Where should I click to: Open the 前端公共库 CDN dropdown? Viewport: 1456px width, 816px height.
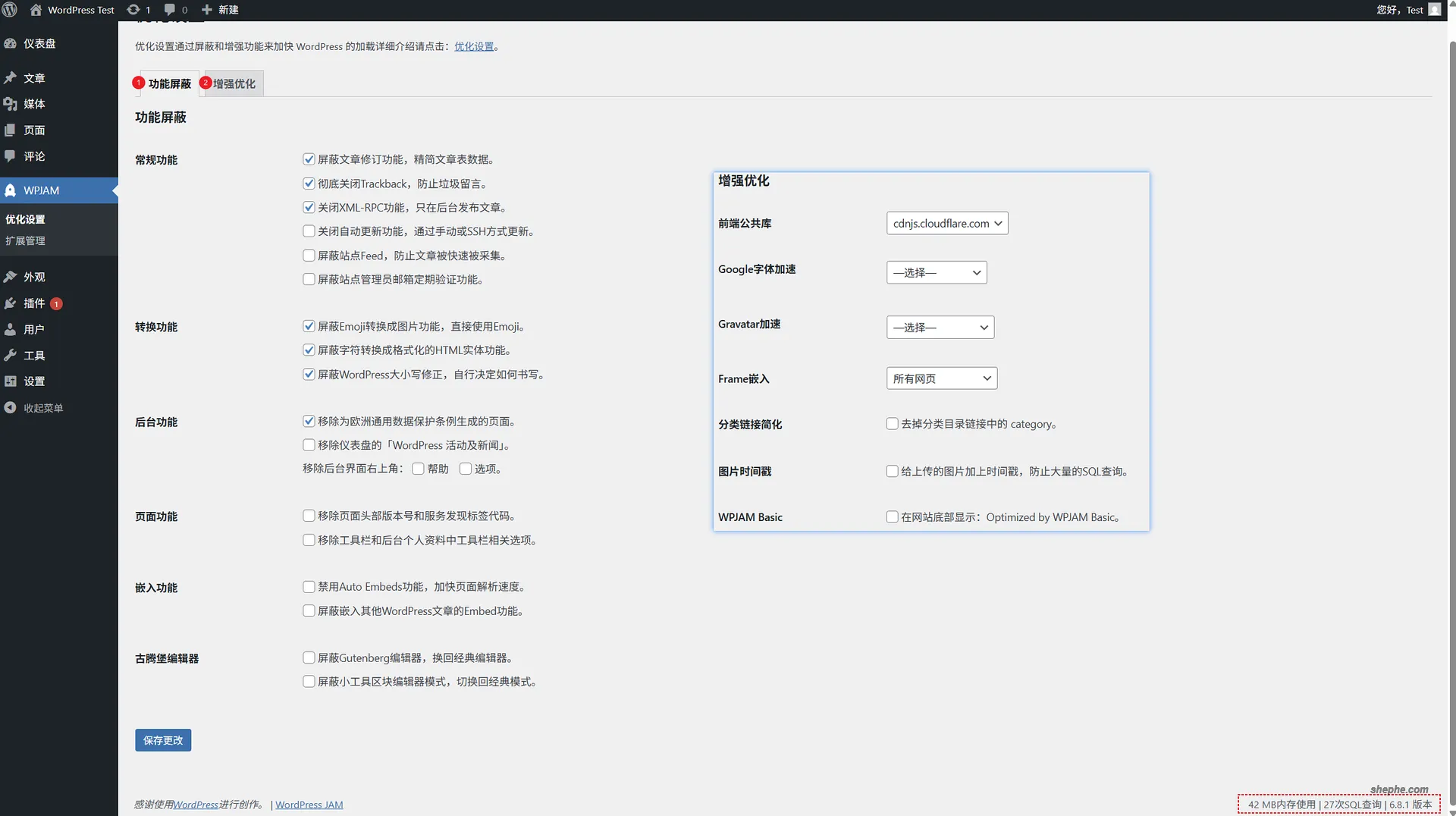(946, 223)
